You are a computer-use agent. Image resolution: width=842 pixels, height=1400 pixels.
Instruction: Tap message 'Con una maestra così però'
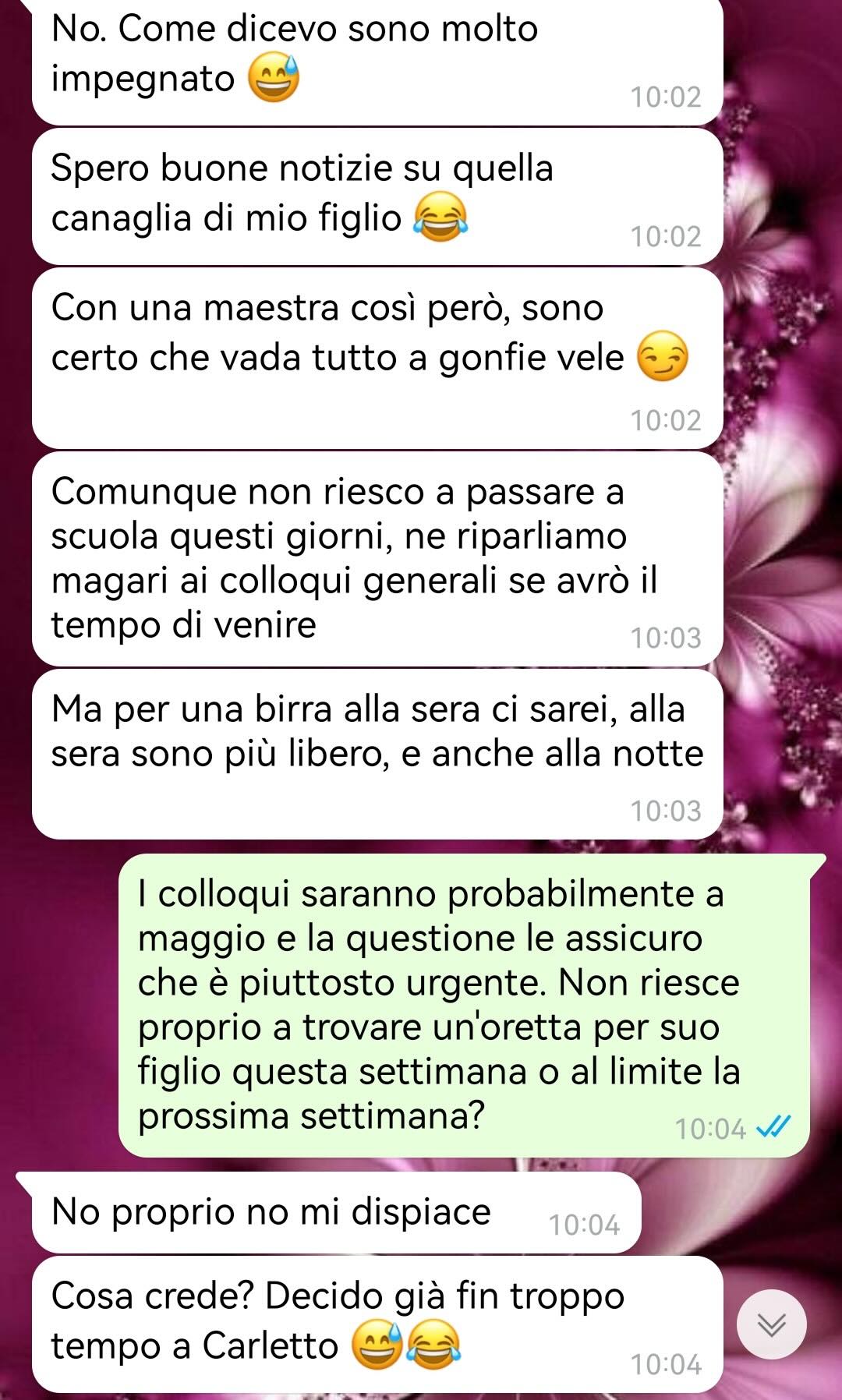377,358
